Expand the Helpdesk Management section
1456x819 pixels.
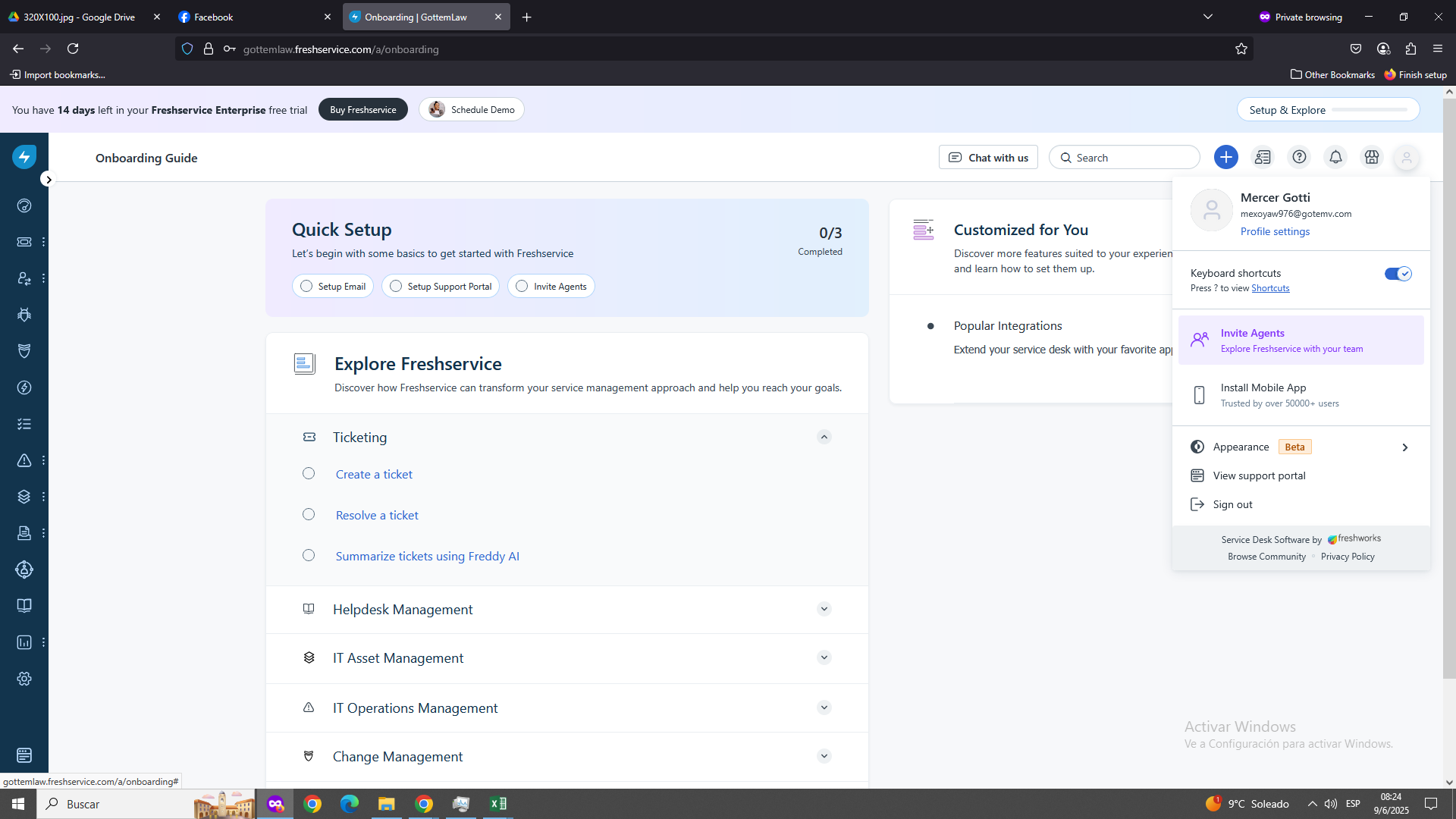click(824, 609)
